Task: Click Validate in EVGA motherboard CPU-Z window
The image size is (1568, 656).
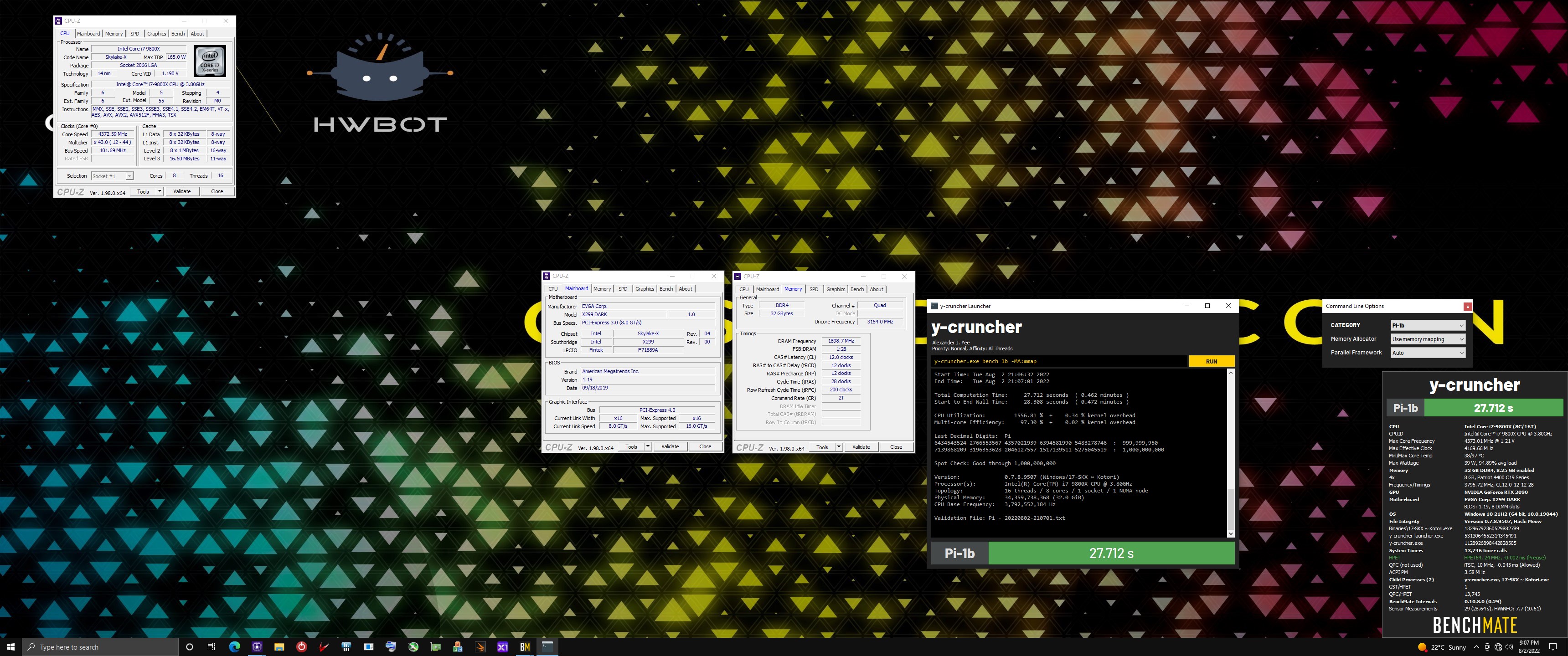Action: (x=670, y=446)
